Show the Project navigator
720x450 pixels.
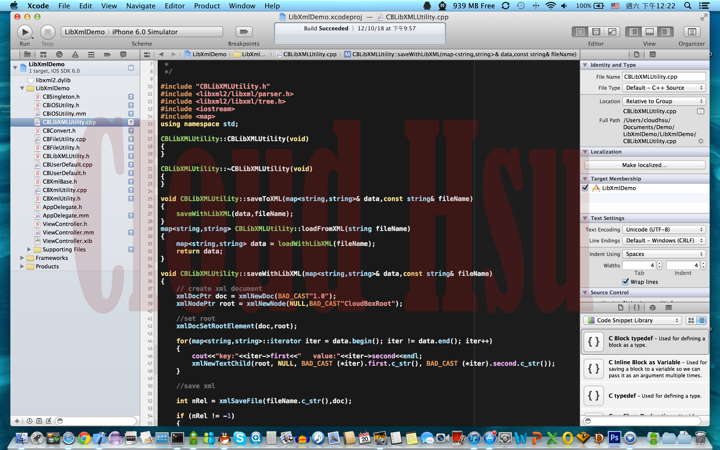click(x=27, y=54)
